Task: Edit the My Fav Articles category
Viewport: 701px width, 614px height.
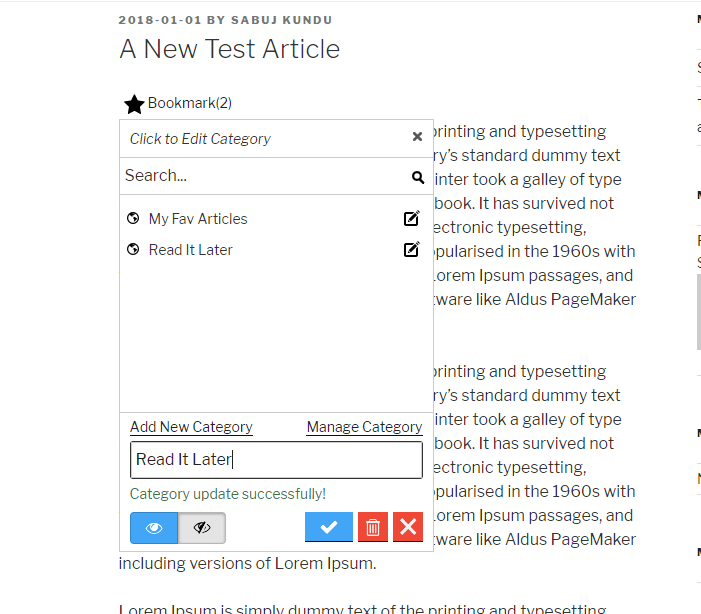Action: click(411, 219)
